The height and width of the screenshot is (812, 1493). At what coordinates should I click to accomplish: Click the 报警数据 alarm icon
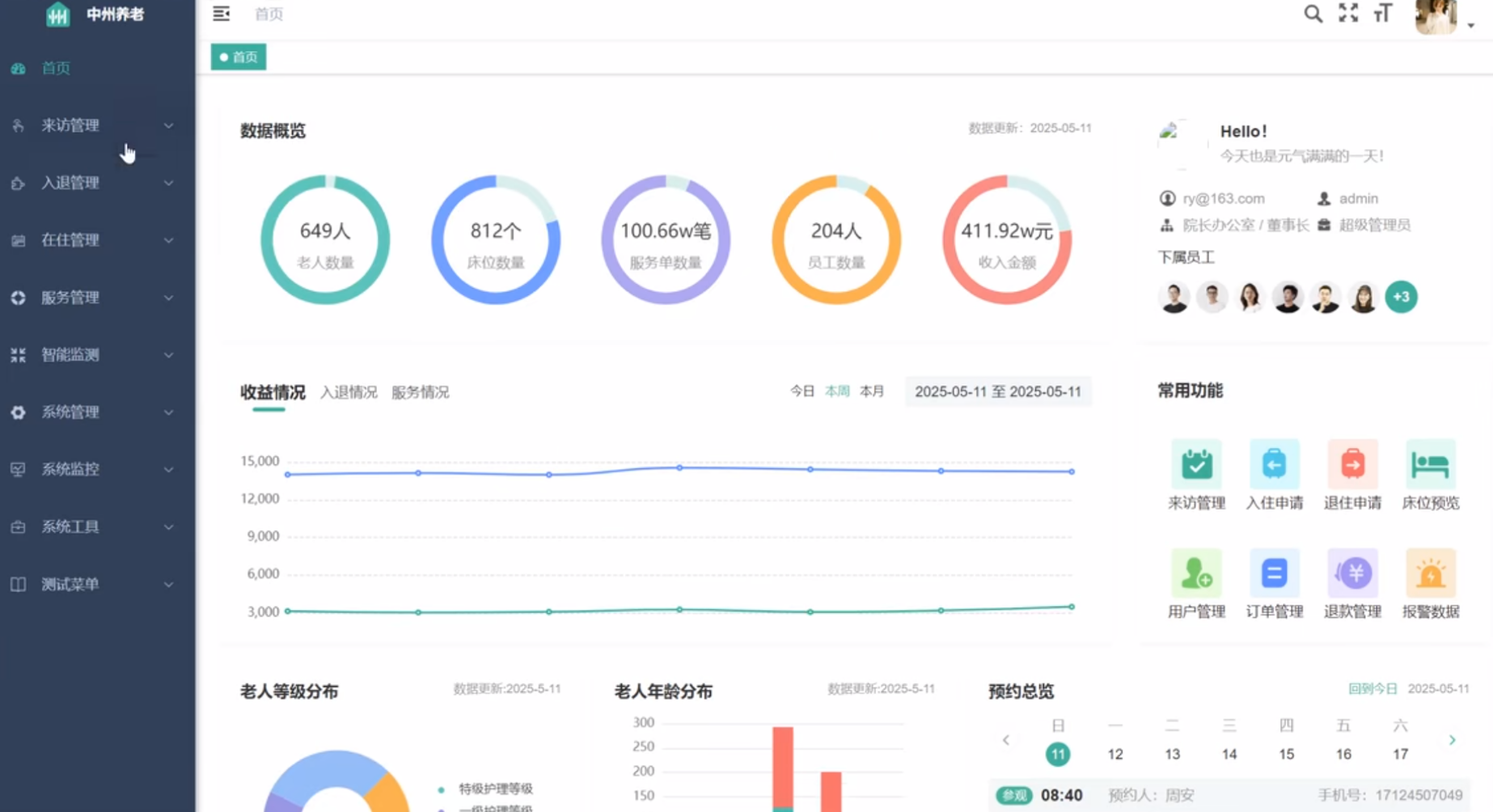click(x=1430, y=573)
